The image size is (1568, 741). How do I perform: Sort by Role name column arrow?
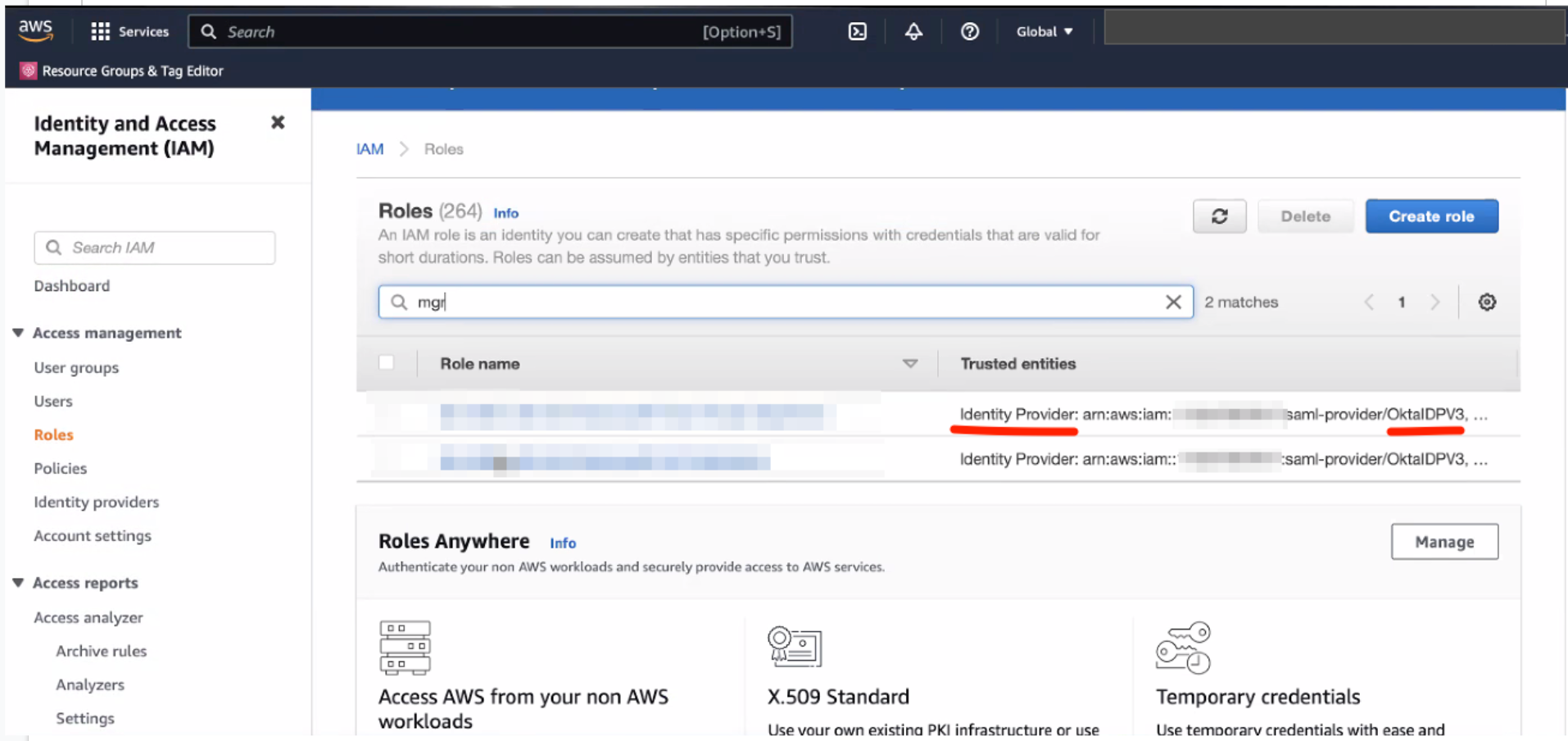(909, 363)
